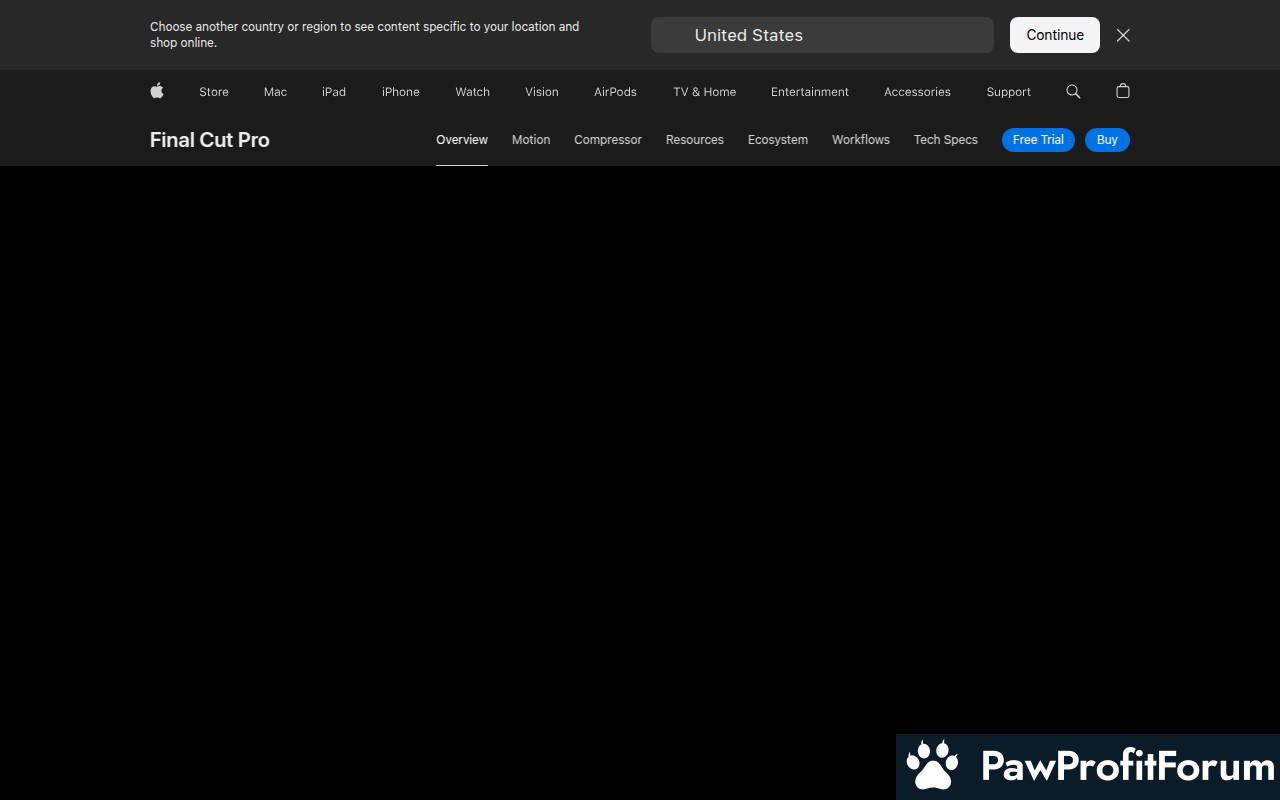Click the Final Cut Pro title link

tap(210, 140)
